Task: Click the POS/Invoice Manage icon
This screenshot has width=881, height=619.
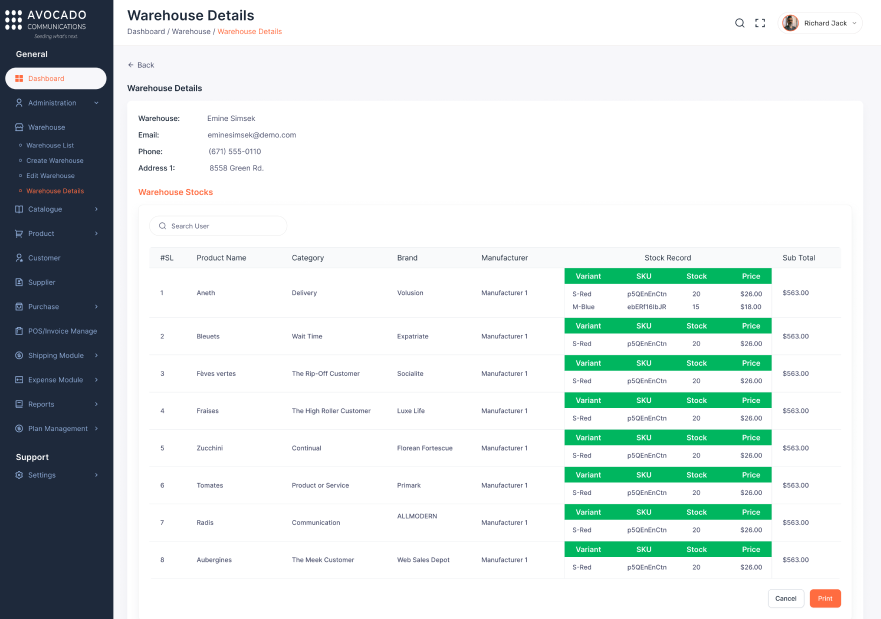Action: pyautogui.click(x=19, y=331)
